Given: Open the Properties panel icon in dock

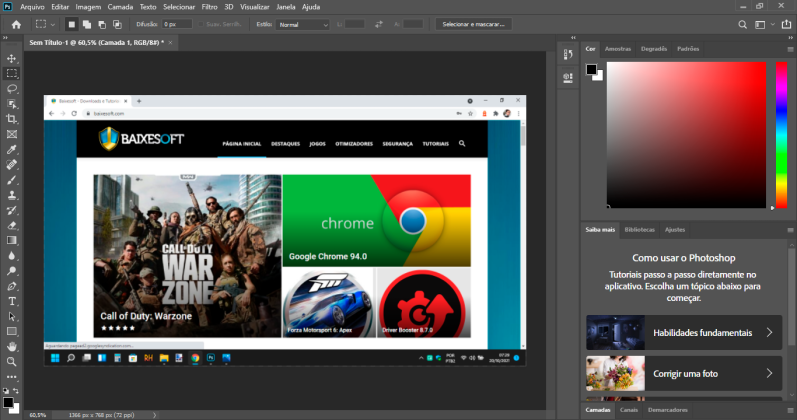Looking at the screenshot, I should pos(568,77).
